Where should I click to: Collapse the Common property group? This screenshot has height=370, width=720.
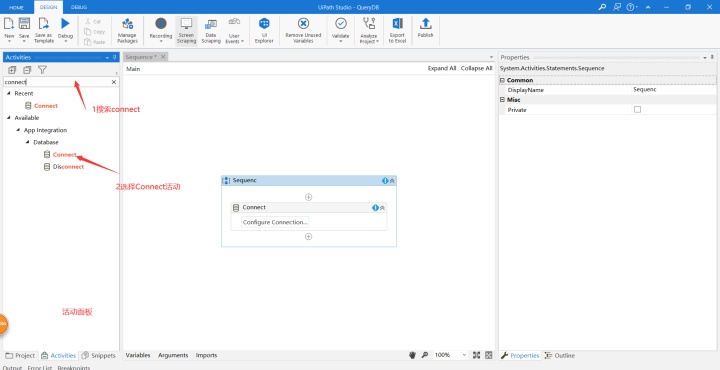click(502, 80)
